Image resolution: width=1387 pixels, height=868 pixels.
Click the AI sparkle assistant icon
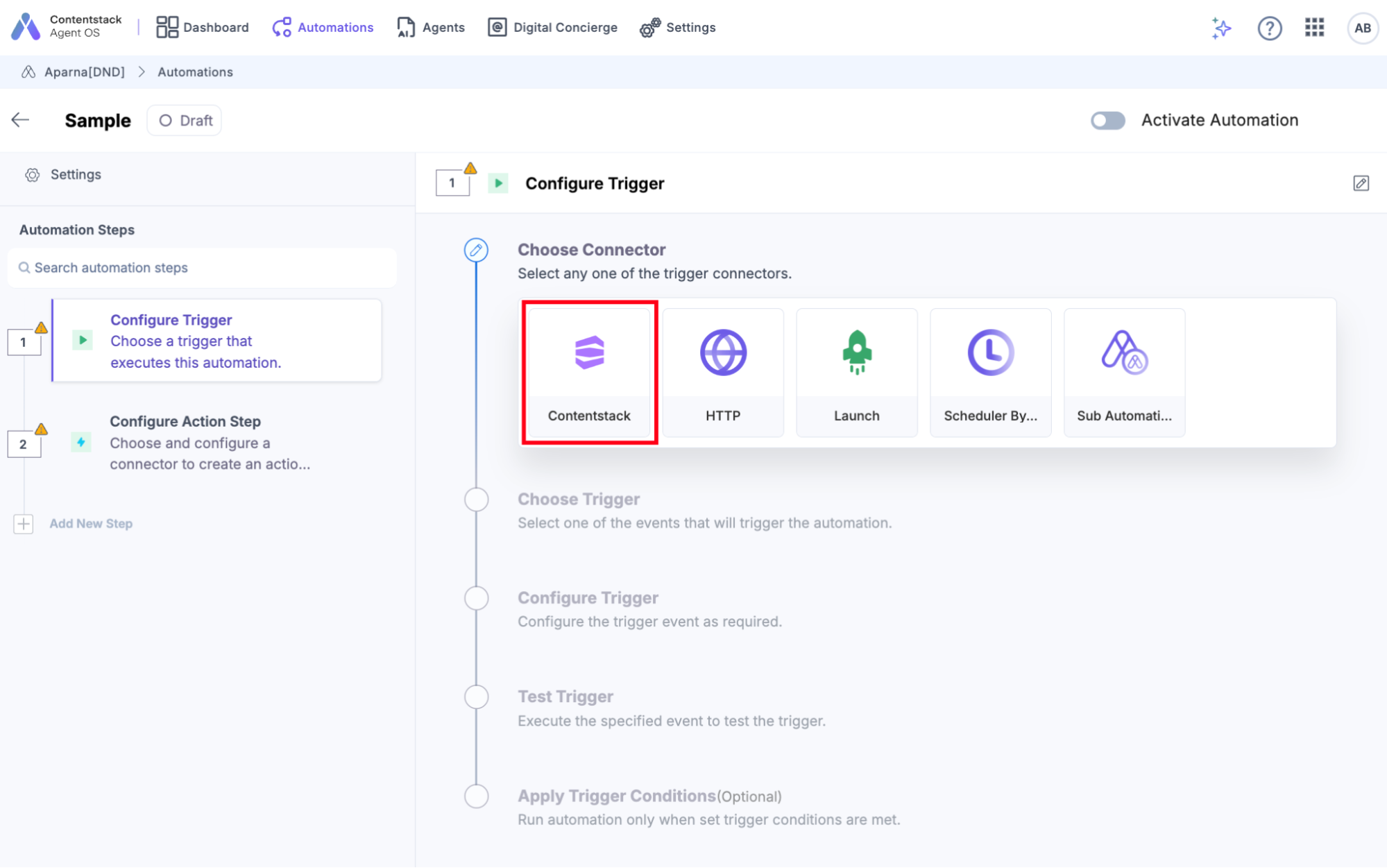point(1222,28)
